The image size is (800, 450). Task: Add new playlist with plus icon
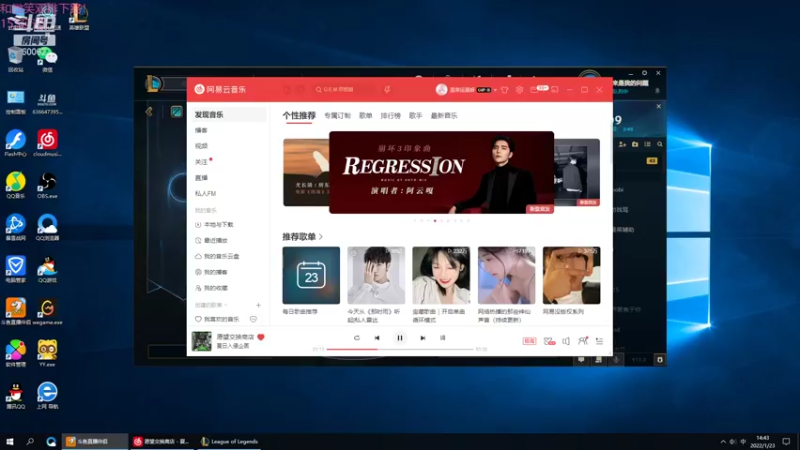[x=258, y=305]
